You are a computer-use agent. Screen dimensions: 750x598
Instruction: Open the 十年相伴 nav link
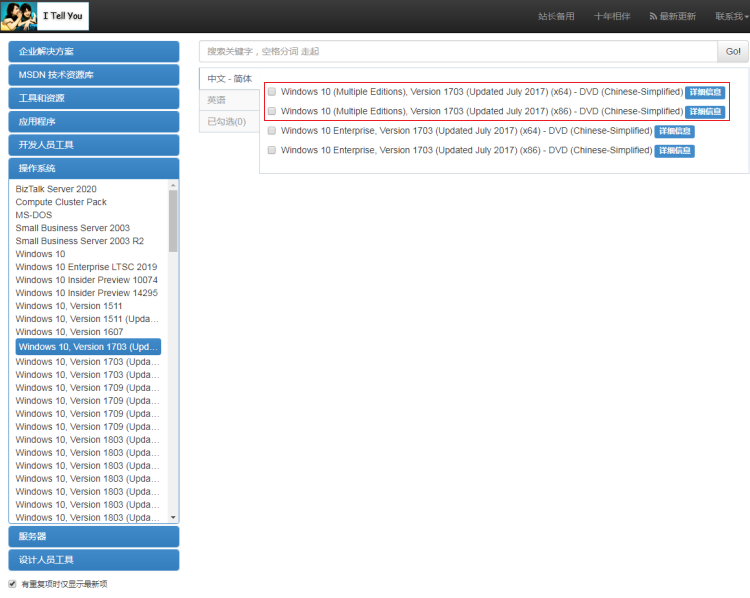[612, 16]
